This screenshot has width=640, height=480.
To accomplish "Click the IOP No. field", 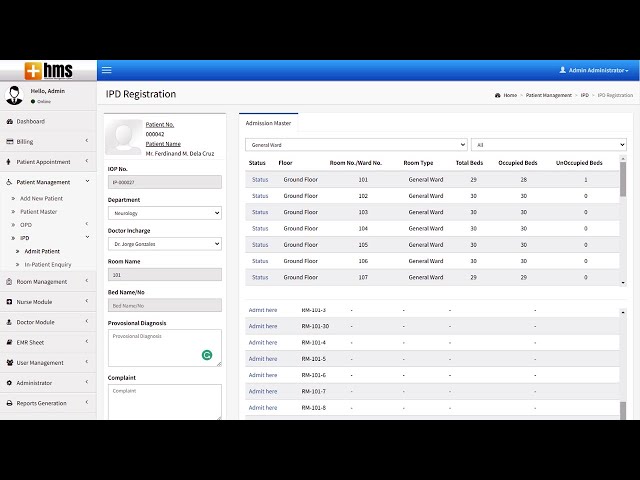I will point(164,182).
